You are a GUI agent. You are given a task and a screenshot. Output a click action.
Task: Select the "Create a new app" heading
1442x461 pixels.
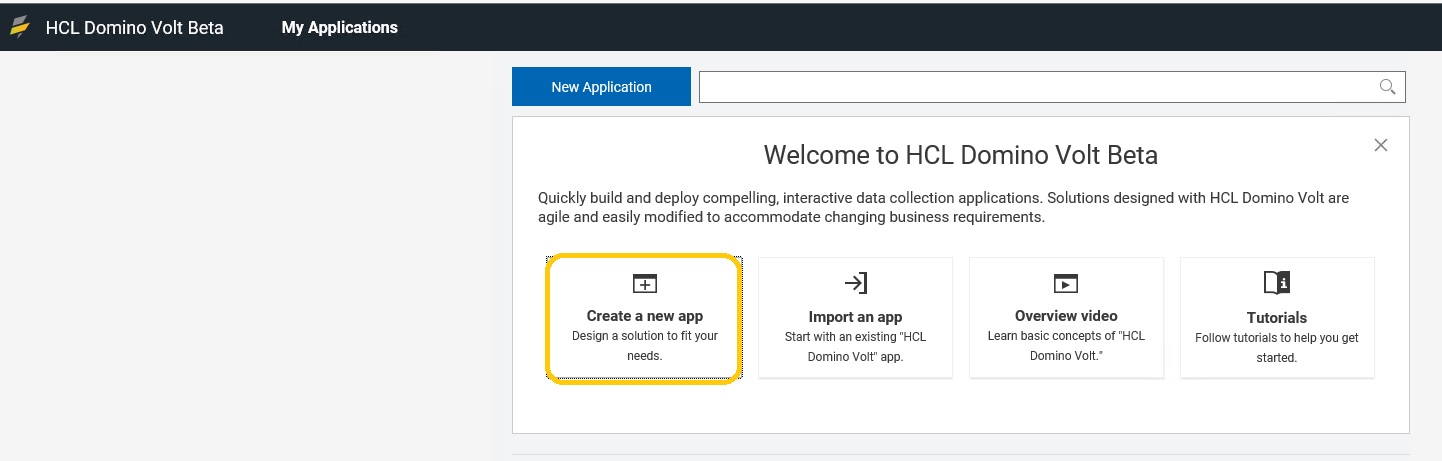click(x=645, y=316)
